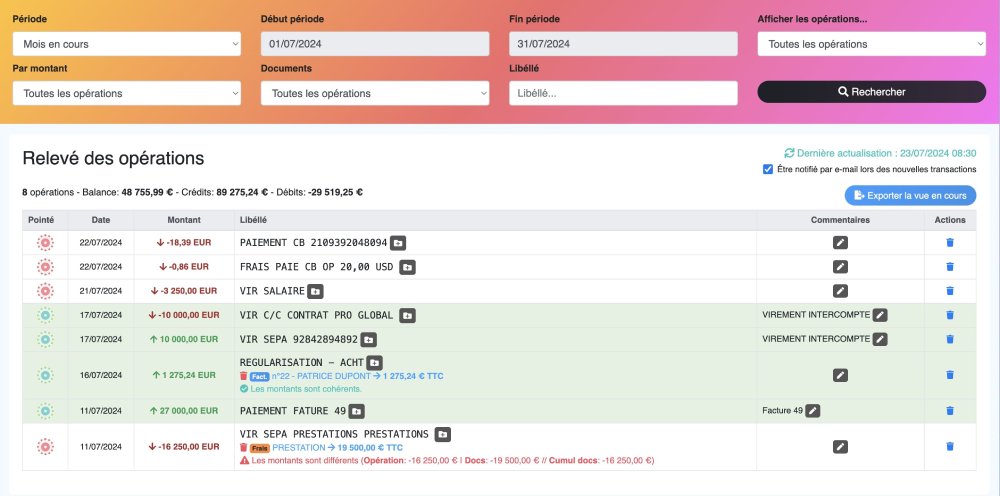Viewport: 1000px width, 496px height.
Task: Export view with Exporter la vue en cours
Action: point(910,195)
